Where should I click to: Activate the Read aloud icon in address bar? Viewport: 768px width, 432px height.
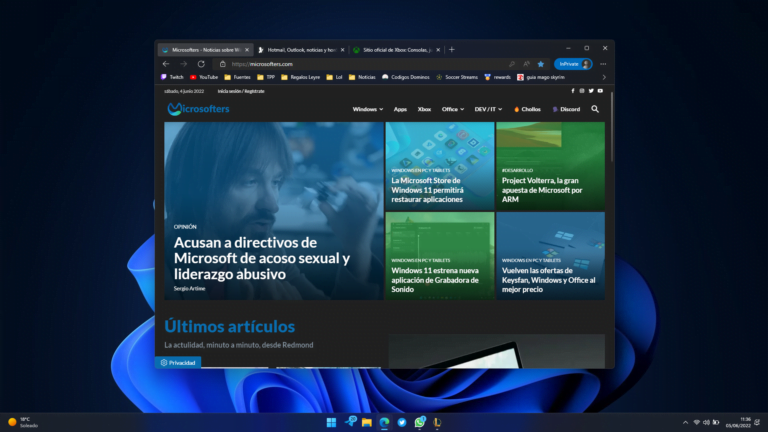click(527, 64)
